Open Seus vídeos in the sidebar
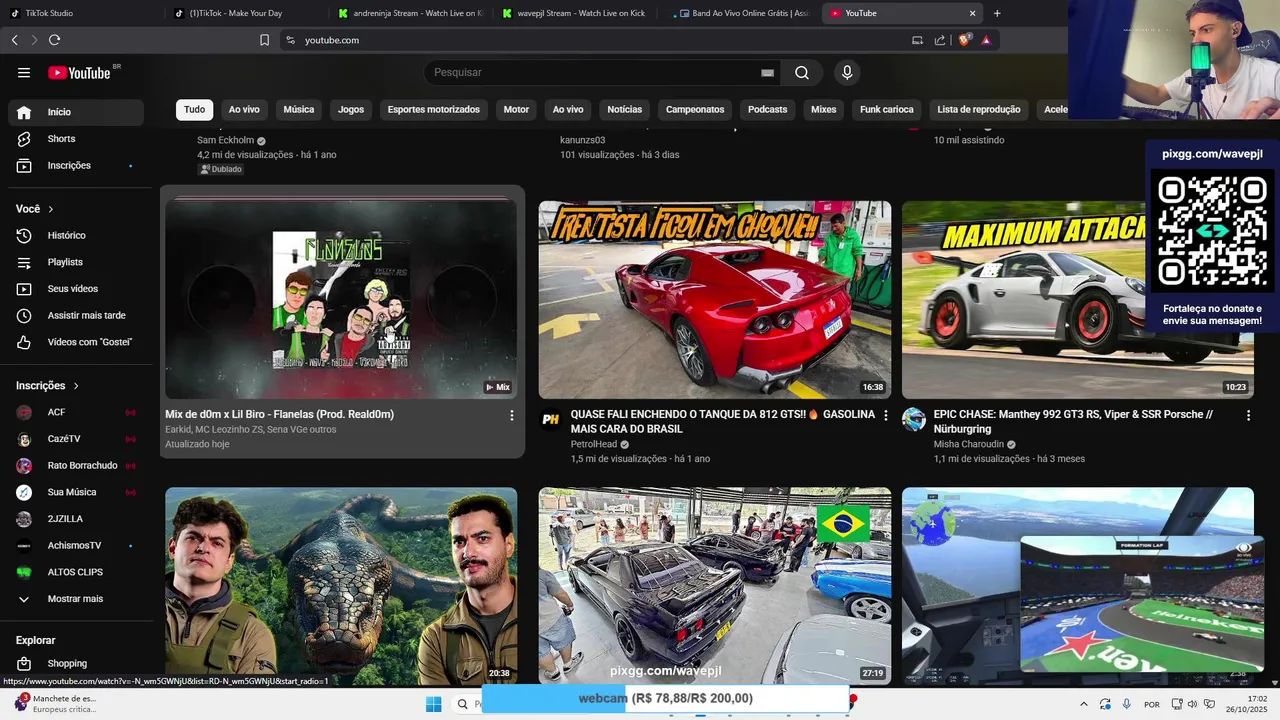Screen dimensions: 1280x720 pyautogui.click(x=76, y=289)
